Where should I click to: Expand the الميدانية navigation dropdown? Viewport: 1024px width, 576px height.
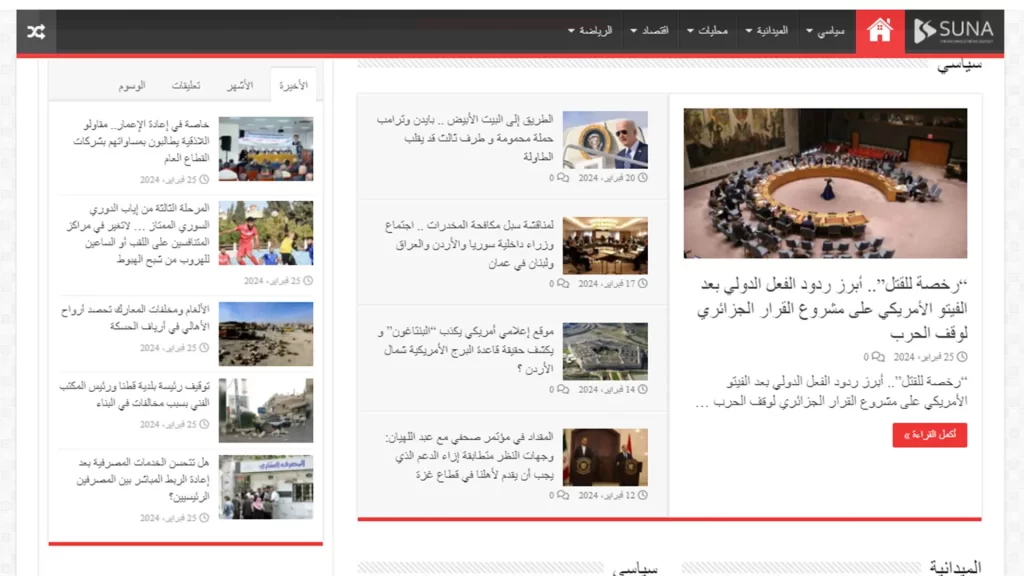click(767, 31)
